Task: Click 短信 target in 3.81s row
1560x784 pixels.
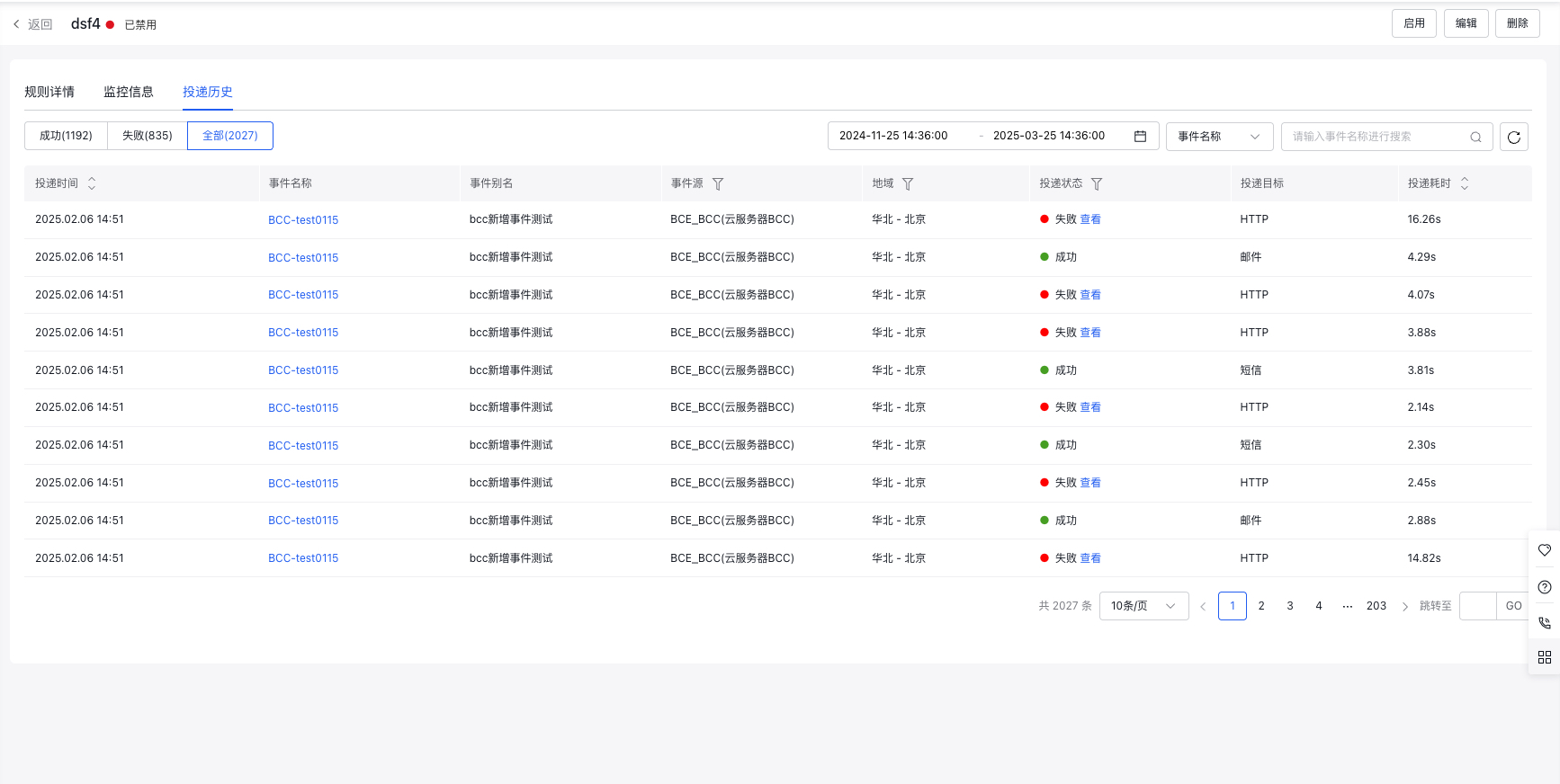Action: pyautogui.click(x=1251, y=370)
